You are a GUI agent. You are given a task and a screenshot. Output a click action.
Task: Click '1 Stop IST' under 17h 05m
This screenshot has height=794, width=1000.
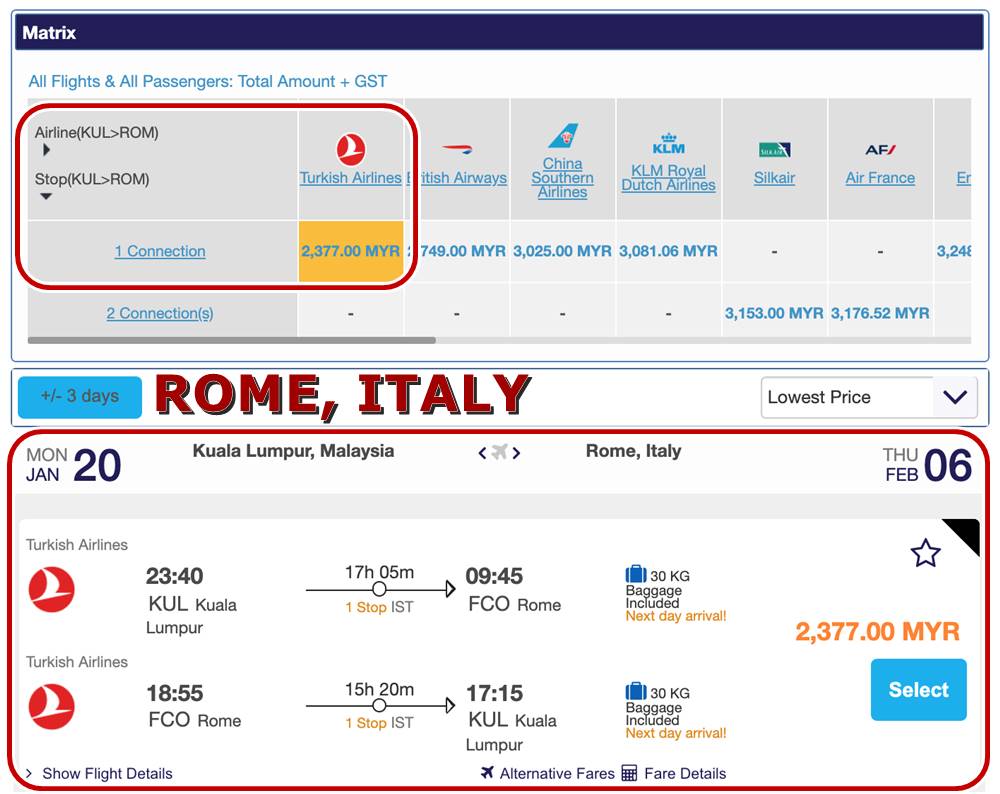pos(379,607)
